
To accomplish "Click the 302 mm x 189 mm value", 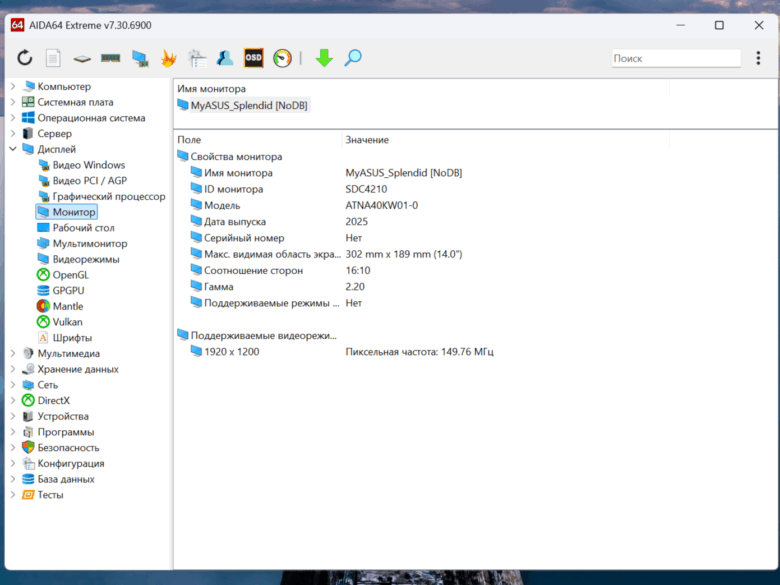I will tap(403, 254).
